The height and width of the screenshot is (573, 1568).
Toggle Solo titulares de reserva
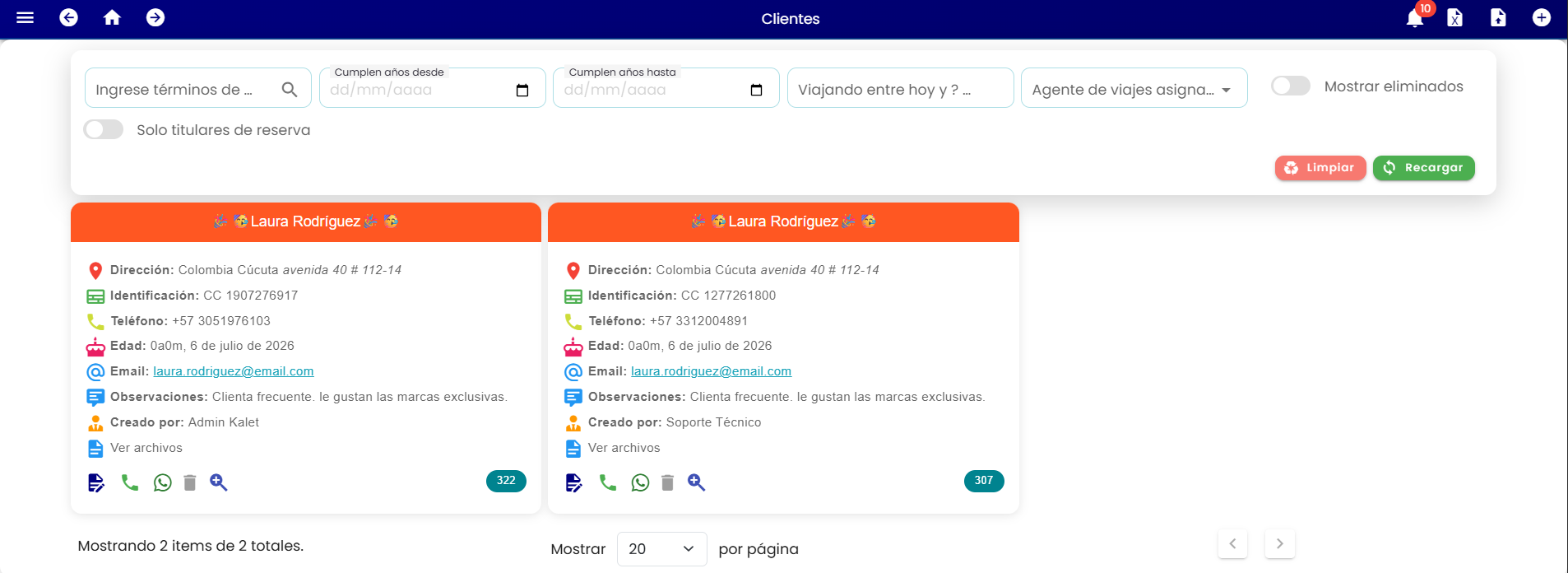(x=104, y=129)
